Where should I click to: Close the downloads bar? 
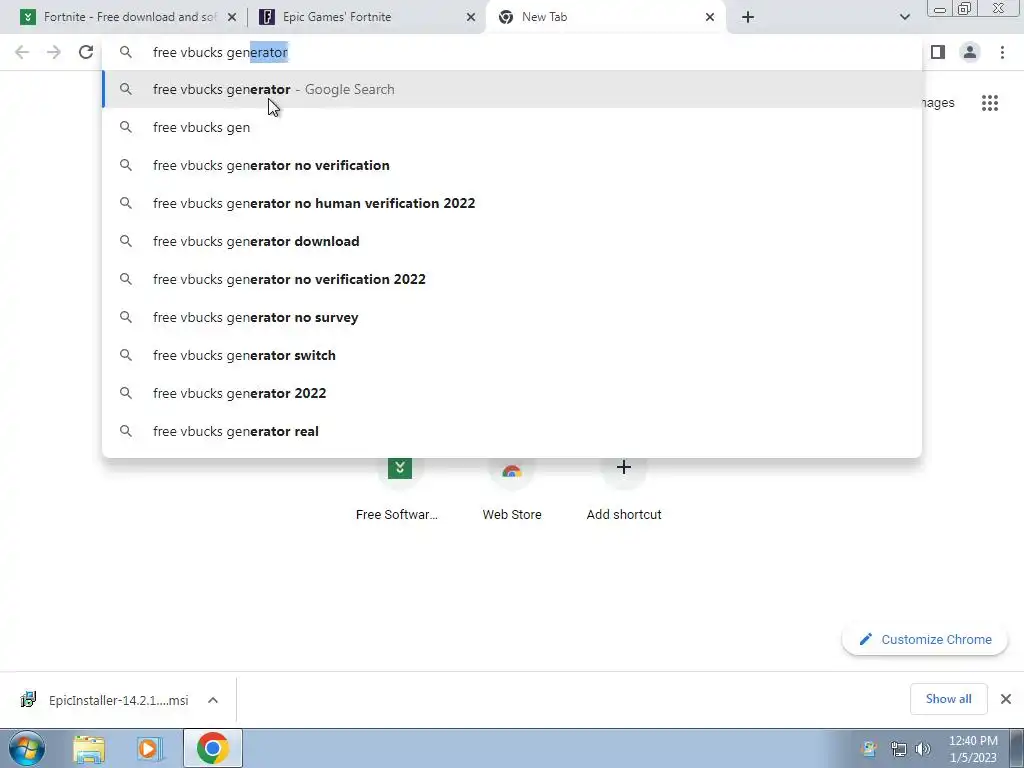1006,699
